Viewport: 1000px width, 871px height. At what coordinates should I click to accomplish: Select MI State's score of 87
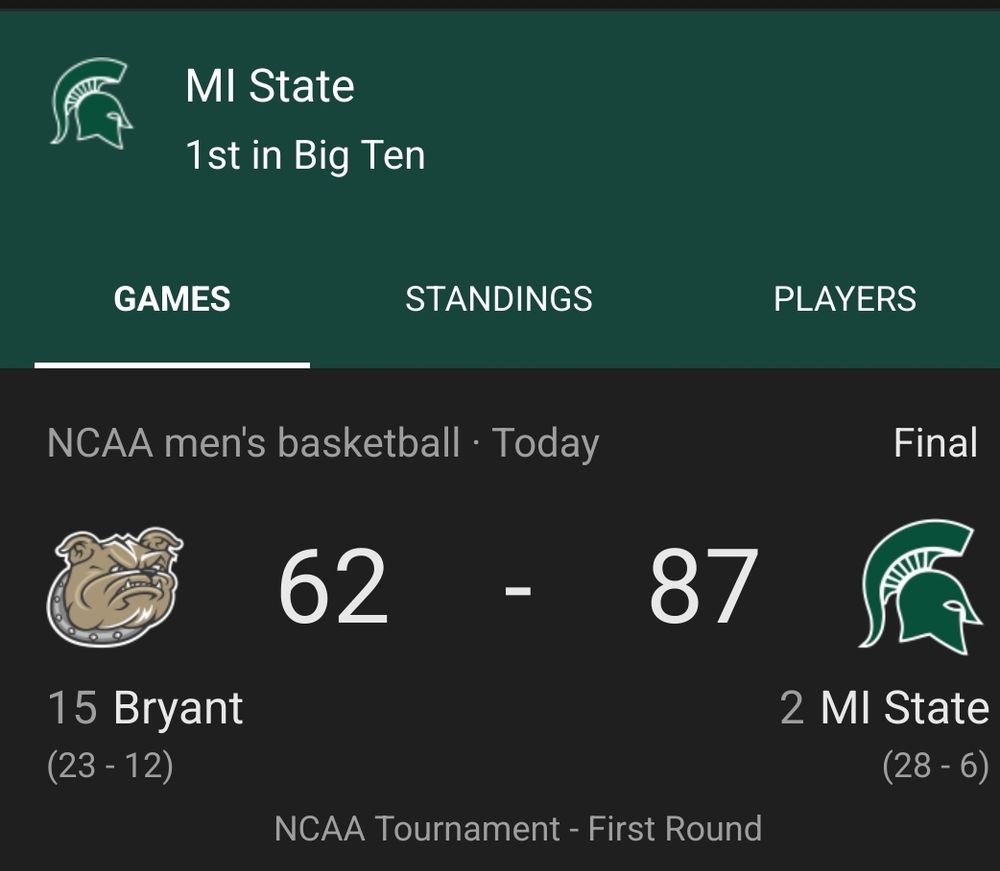pyautogui.click(x=703, y=587)
